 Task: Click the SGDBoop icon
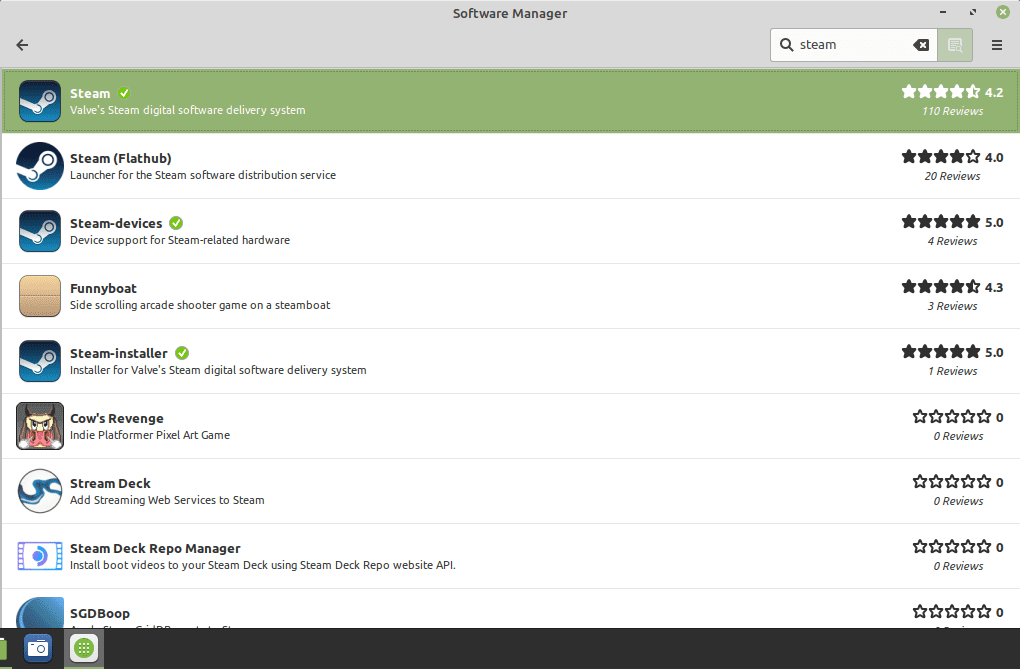(40, 613)
